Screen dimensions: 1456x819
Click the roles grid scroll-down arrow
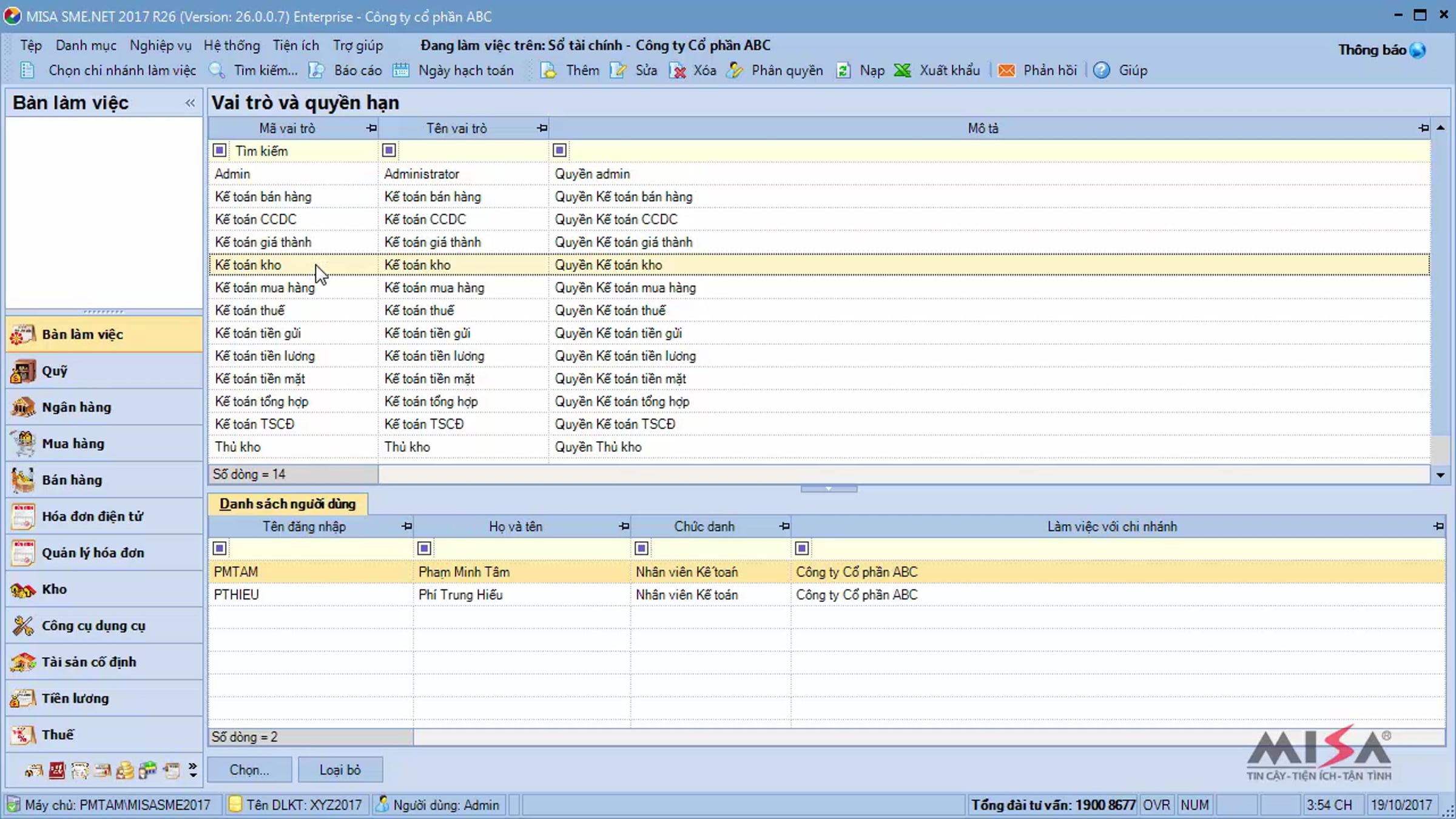[1440, 475]
